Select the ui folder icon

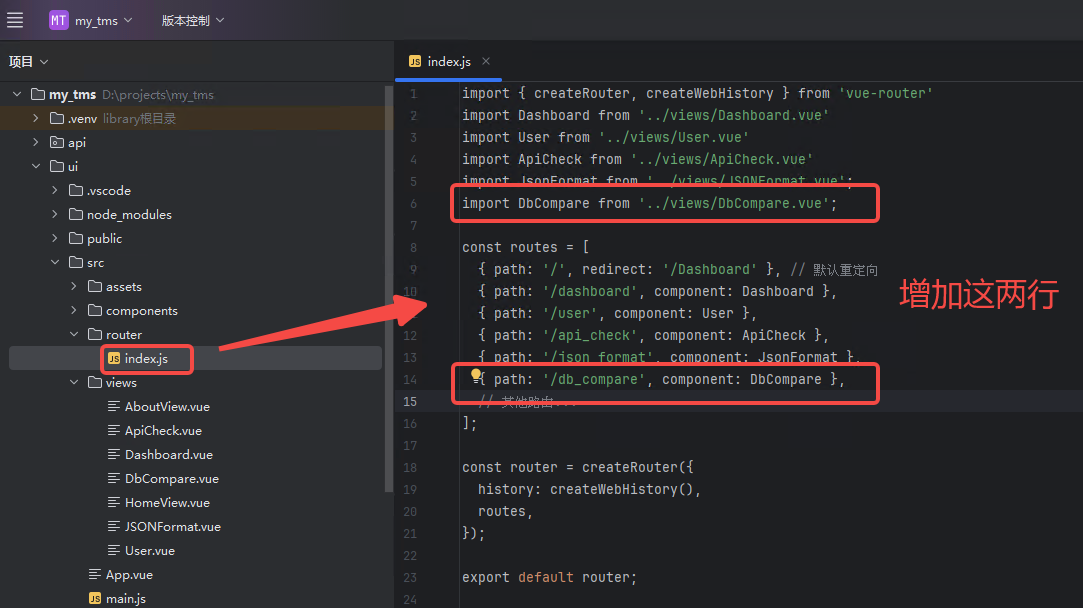coord(57,167)
